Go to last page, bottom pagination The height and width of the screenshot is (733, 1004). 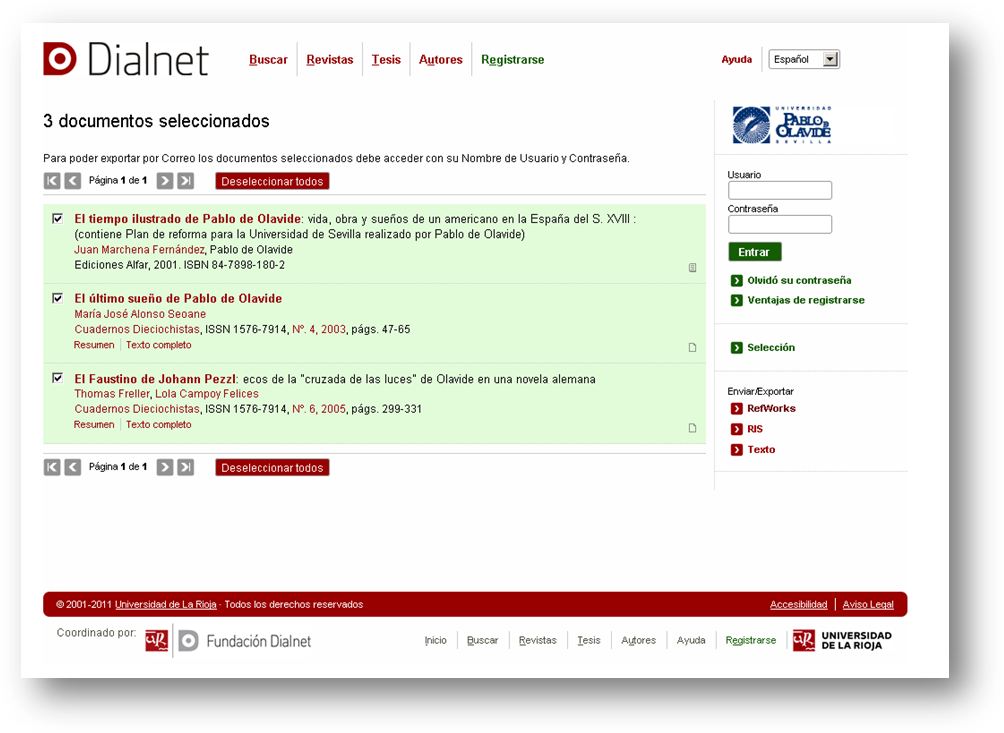(186, 467)
